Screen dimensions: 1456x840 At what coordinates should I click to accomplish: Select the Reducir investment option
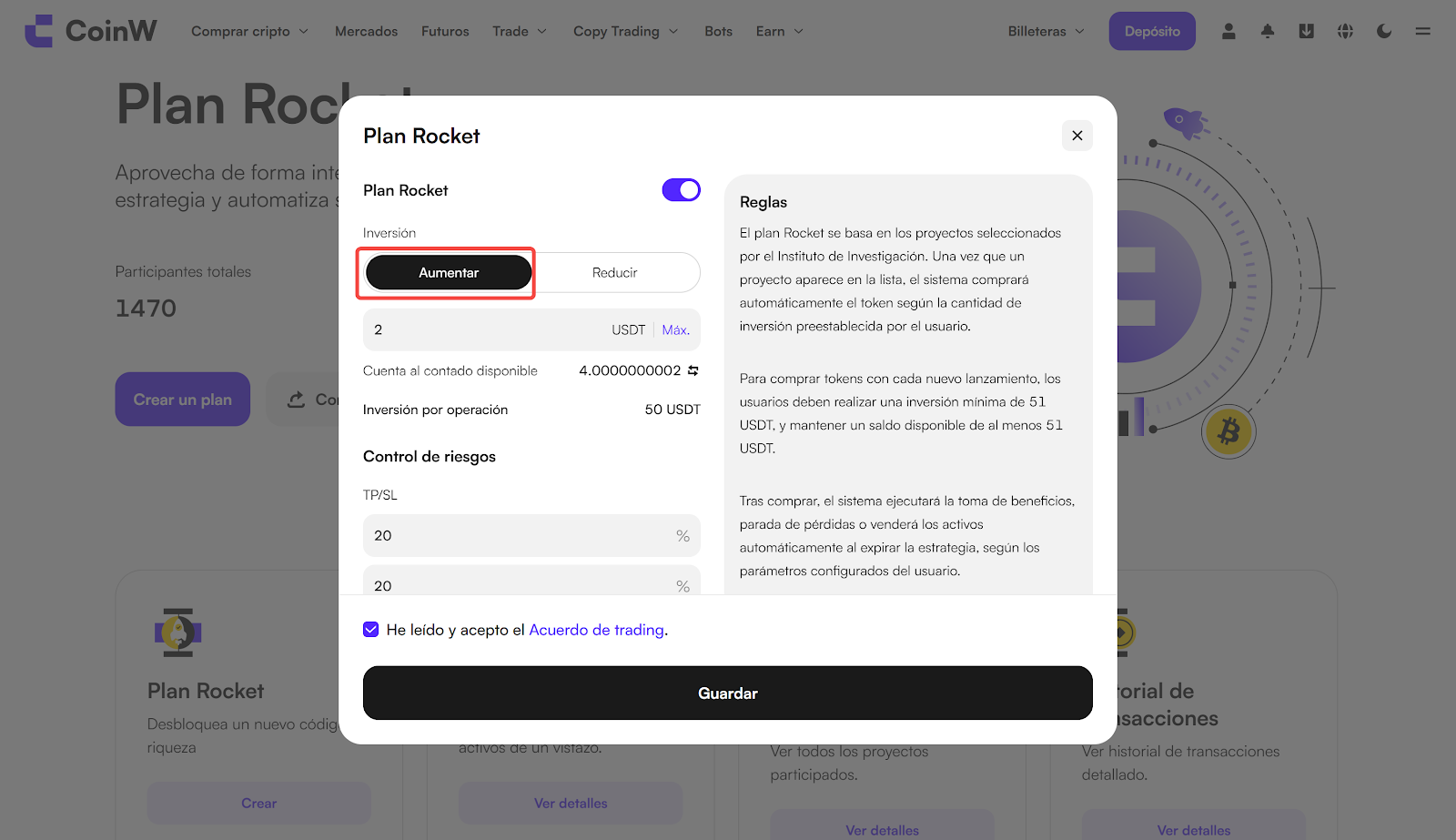pos(614,273)
